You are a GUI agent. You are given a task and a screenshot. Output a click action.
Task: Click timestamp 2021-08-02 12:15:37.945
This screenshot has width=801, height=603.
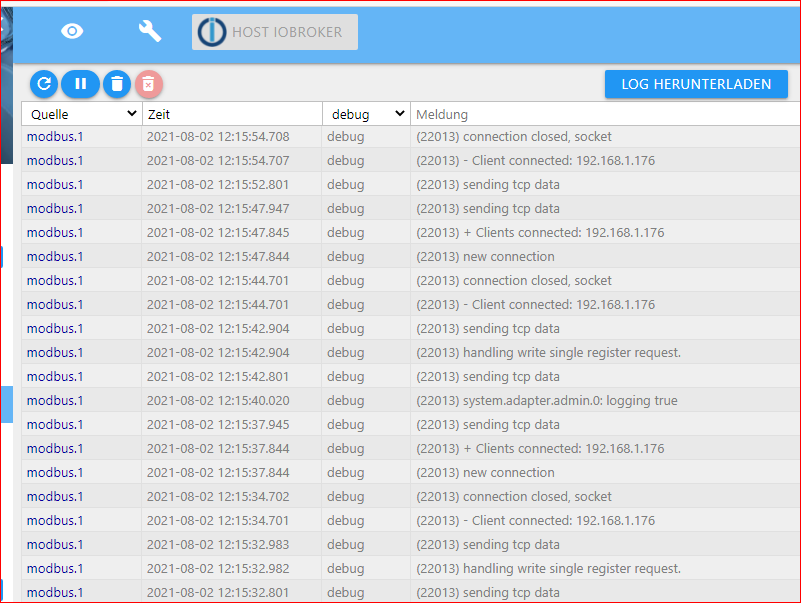point(218,425)
